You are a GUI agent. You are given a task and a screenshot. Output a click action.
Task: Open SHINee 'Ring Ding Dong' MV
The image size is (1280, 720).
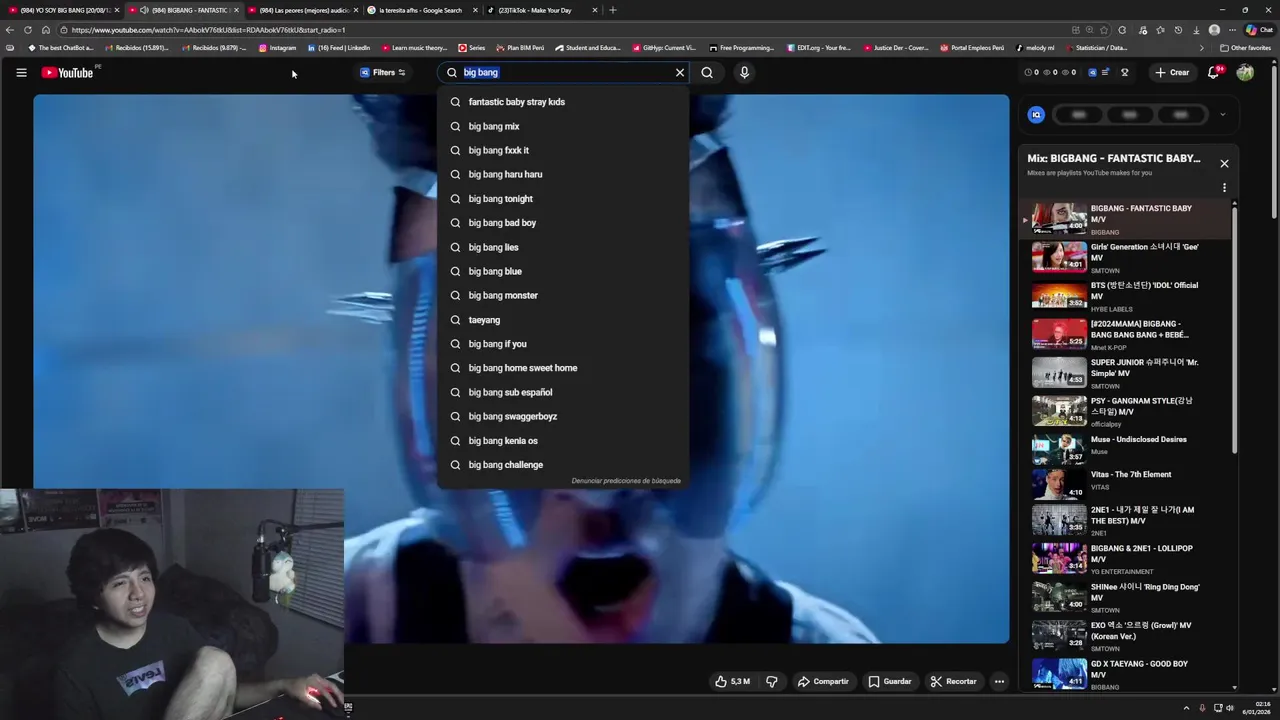coord(1125,597)
